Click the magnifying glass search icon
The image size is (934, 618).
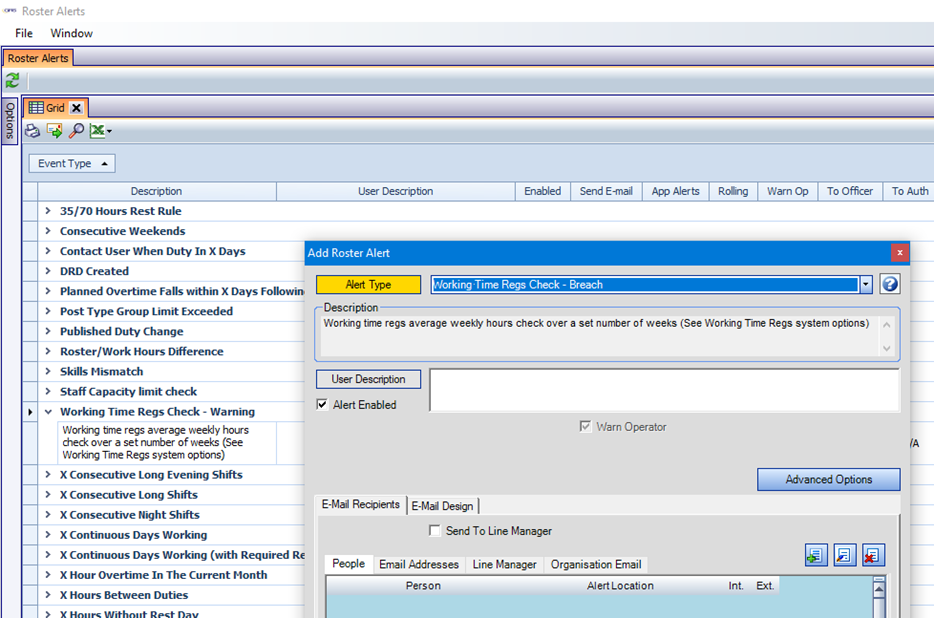pyautogui.click(x=76, y=131)
